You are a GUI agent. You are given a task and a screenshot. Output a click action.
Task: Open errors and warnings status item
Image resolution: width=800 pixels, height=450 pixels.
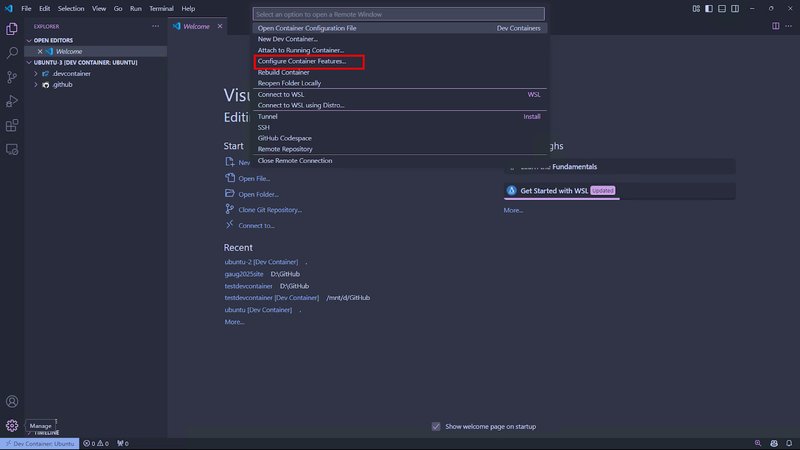(x=96, y=444)
